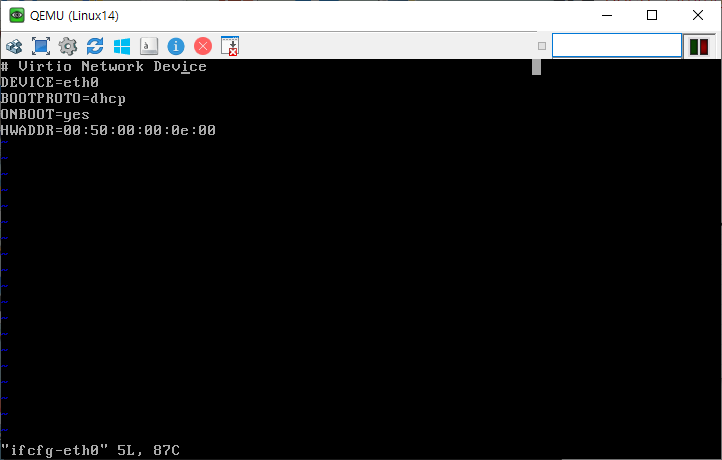Click the custom key keyboard icon
722x460 pixels.
click(149, 46)
